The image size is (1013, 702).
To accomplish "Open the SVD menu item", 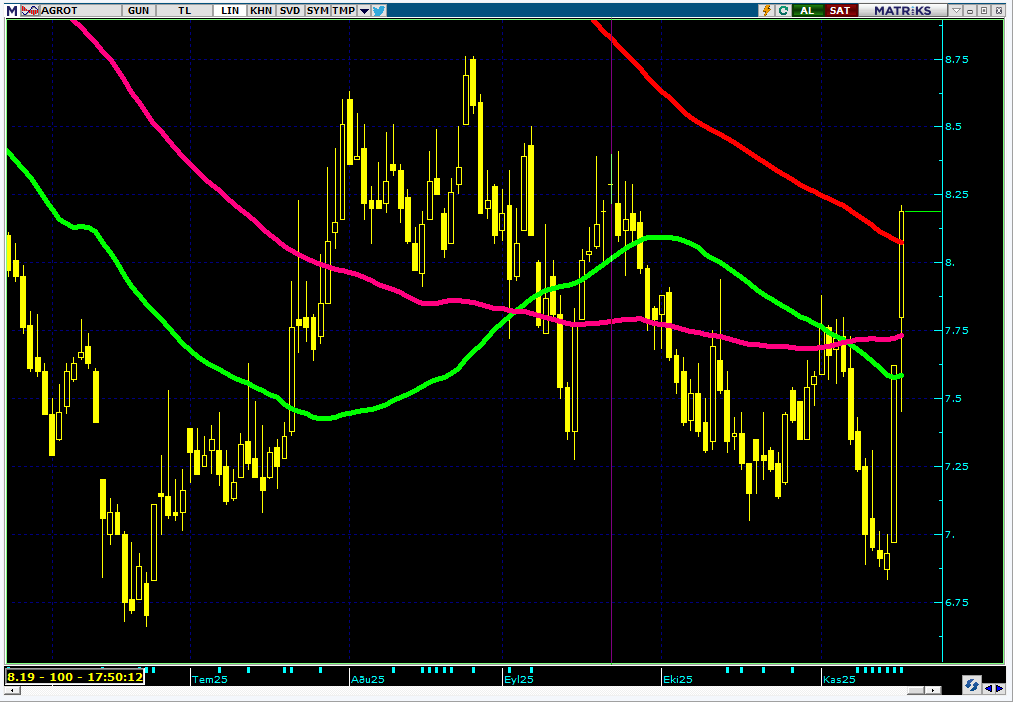I will tap(289, 10).
